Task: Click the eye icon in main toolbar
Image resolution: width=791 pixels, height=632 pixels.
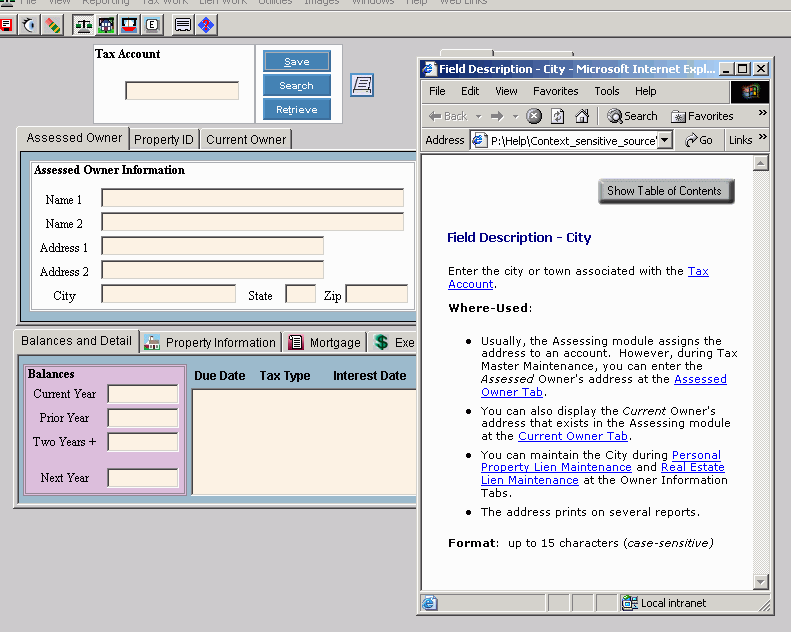Action: [x=30, y=25]
